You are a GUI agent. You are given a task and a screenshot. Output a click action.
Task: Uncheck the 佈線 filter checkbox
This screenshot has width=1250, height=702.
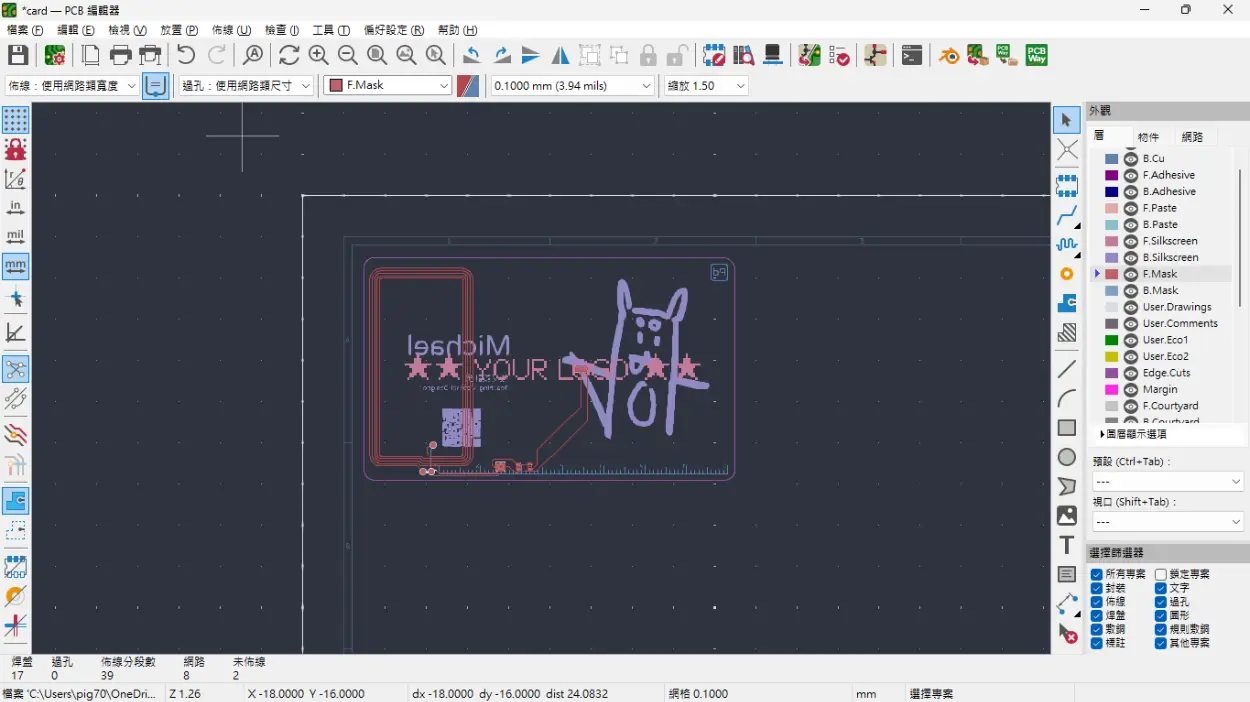point(1097,602)
